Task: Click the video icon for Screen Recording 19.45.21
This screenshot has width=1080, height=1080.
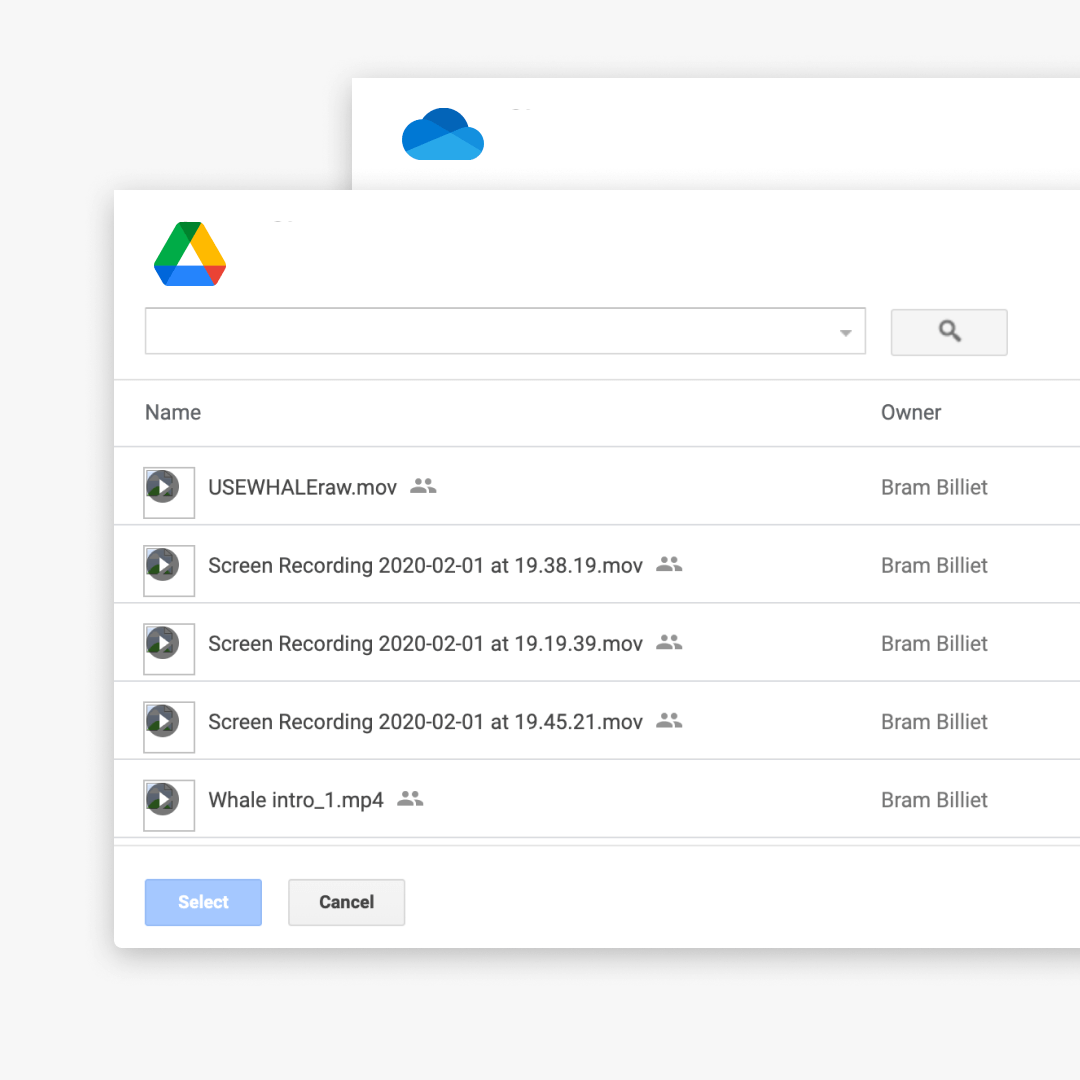Action: coord(169,727)
